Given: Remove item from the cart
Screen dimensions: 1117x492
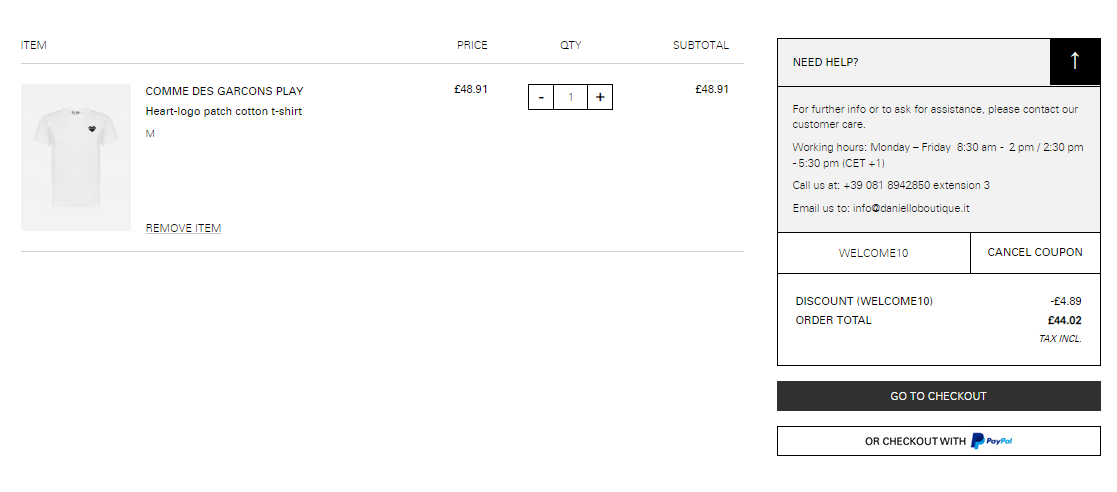Looking at the screenshot, I should 183,228.
